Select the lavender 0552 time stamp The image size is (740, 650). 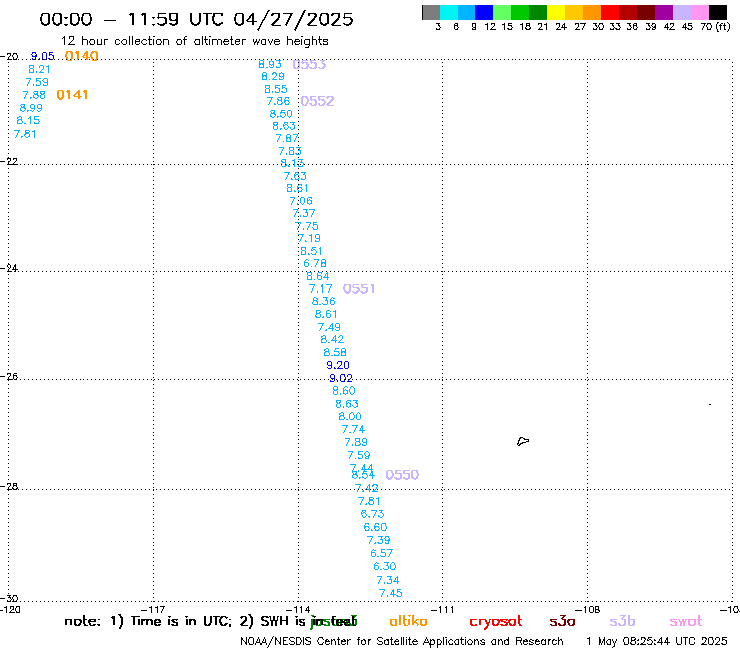pos(317,101)
